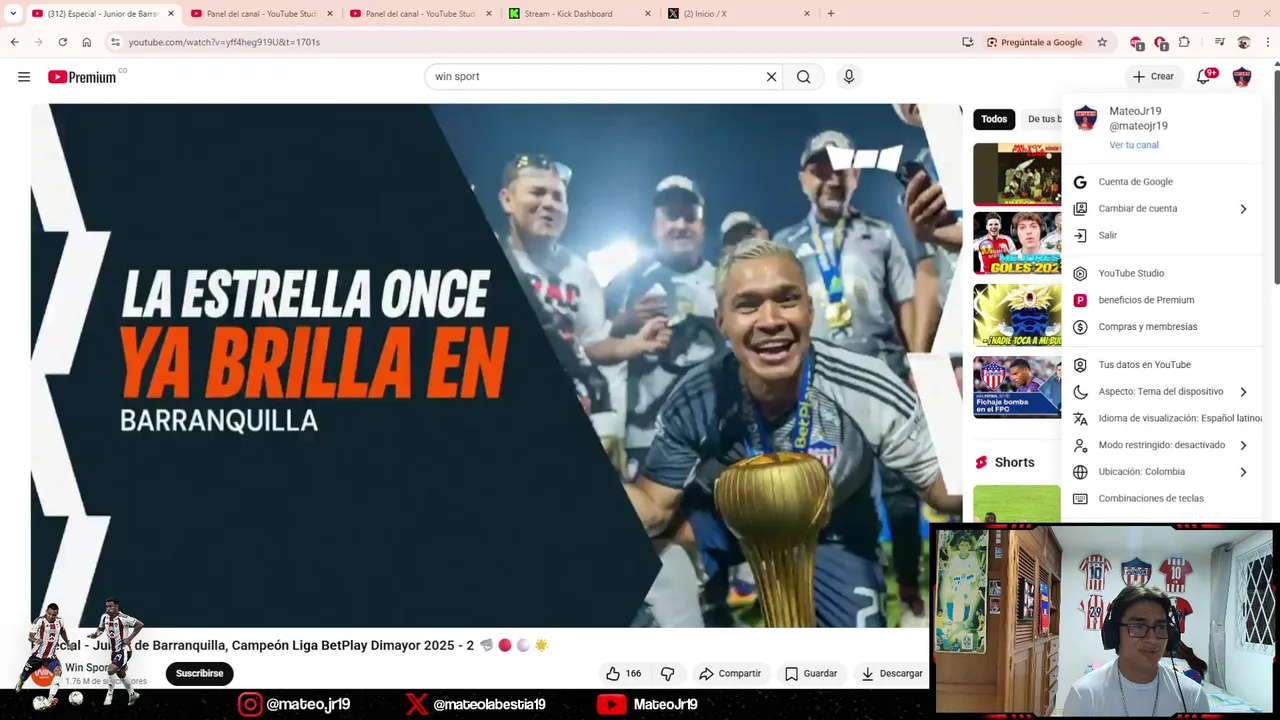The height and width of the screenshot is (720, 1280).
Task: Expand Cambiar de cuenta submenu
Action: point(1162,209)
